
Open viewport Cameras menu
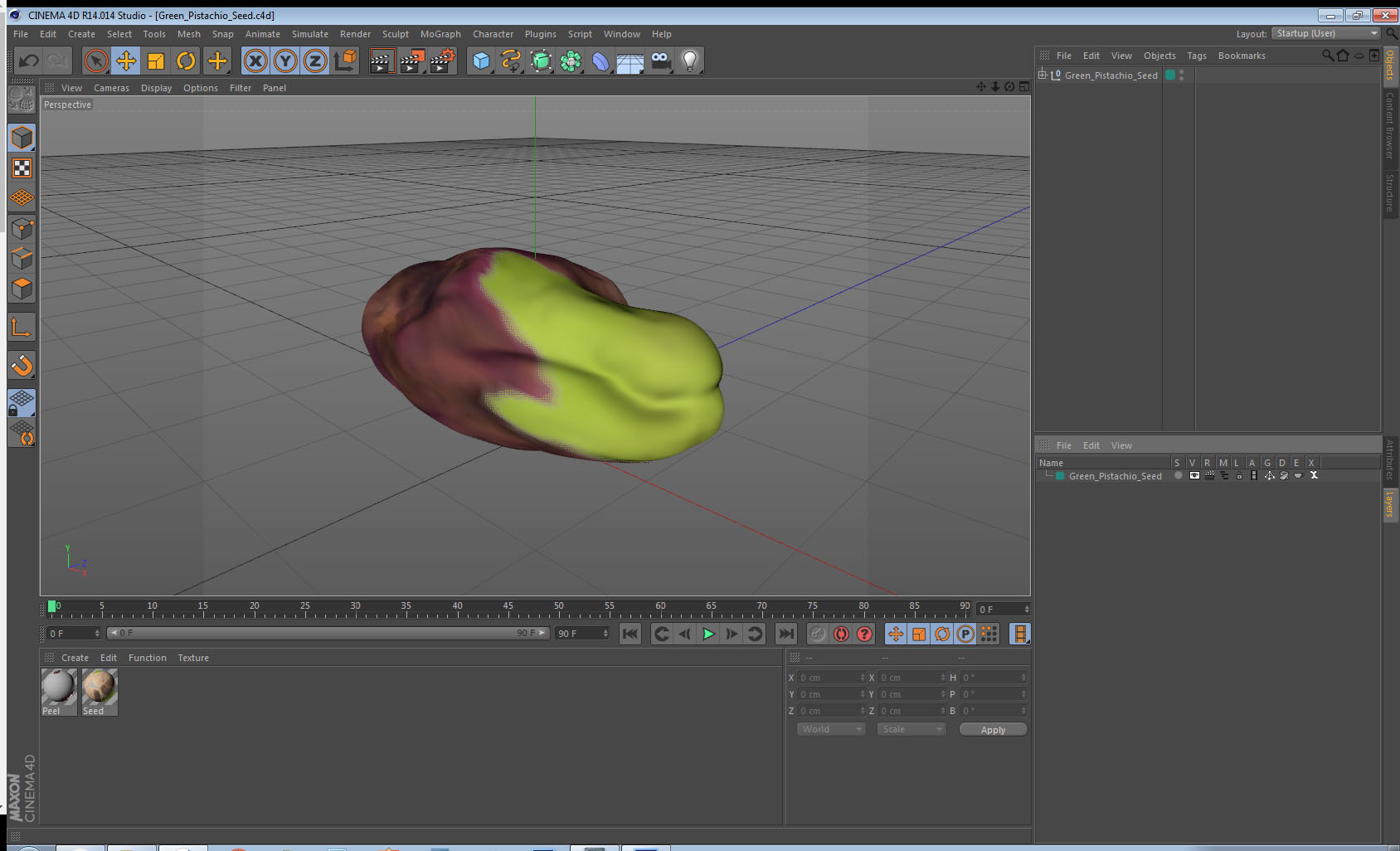point(111,88)
